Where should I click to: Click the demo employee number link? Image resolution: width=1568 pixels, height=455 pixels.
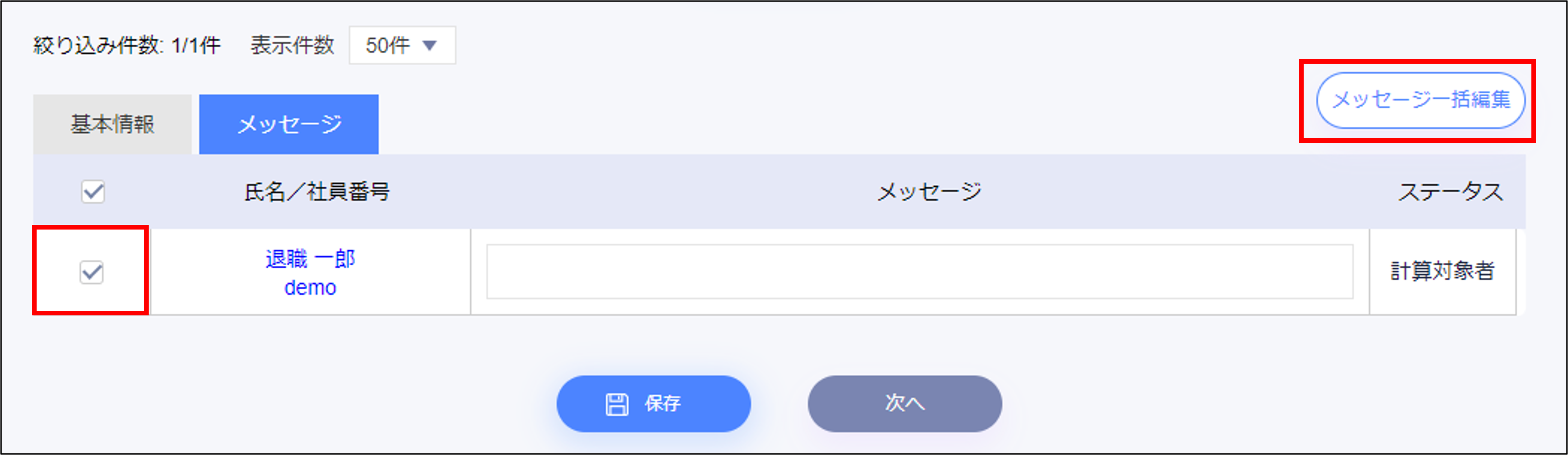(310, 287)
